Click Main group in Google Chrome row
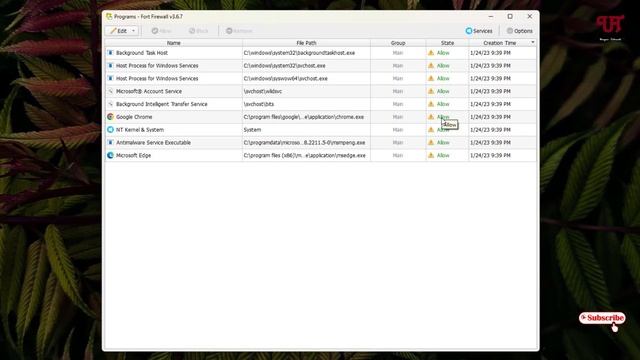The image size is (640, 360). pyautogui.click(x=398, y=117)
